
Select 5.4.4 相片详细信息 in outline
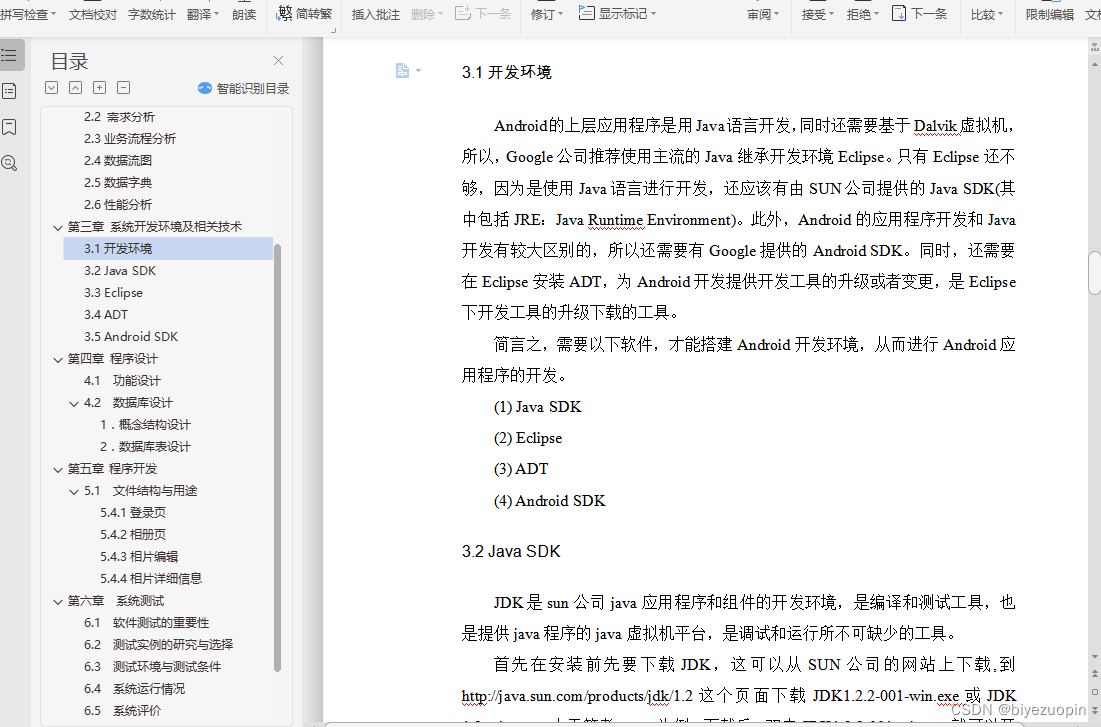tap(151, 579)
